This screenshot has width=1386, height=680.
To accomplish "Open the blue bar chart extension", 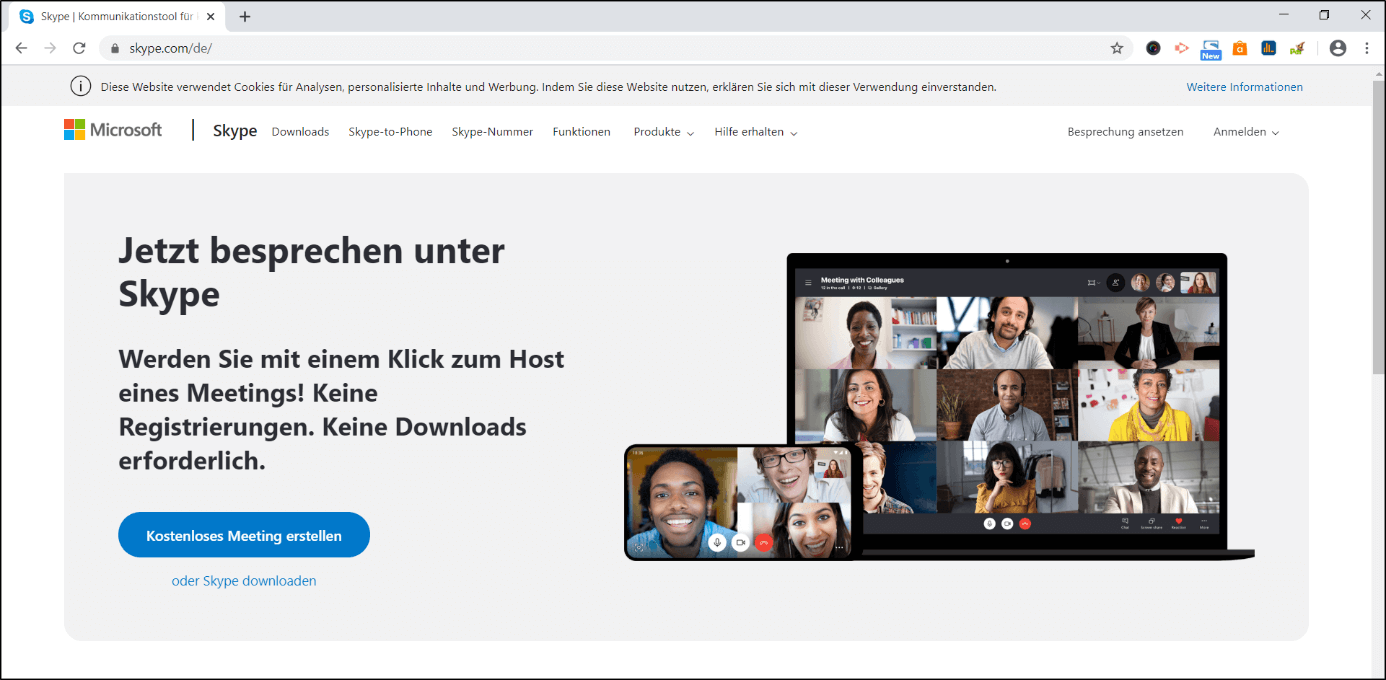I will [1268, 48].
